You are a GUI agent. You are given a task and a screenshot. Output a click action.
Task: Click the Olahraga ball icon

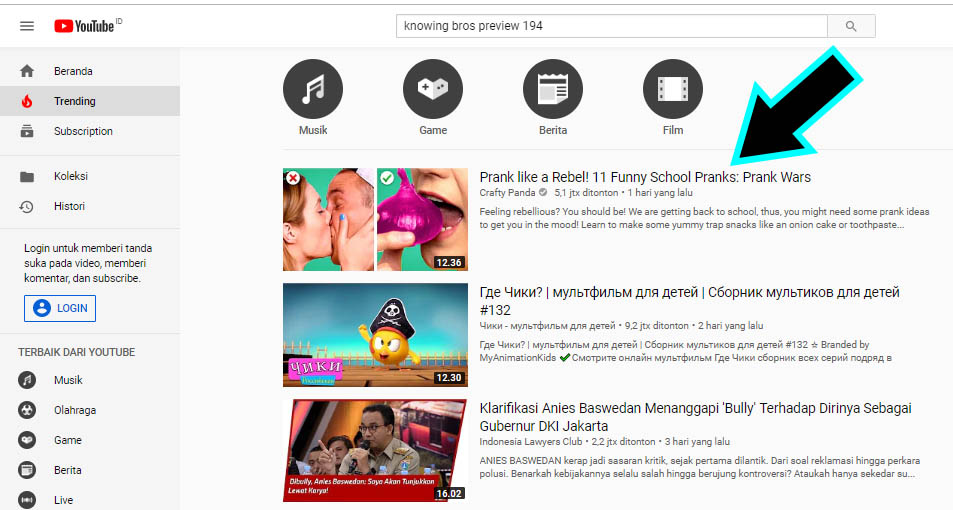(27, 410)
